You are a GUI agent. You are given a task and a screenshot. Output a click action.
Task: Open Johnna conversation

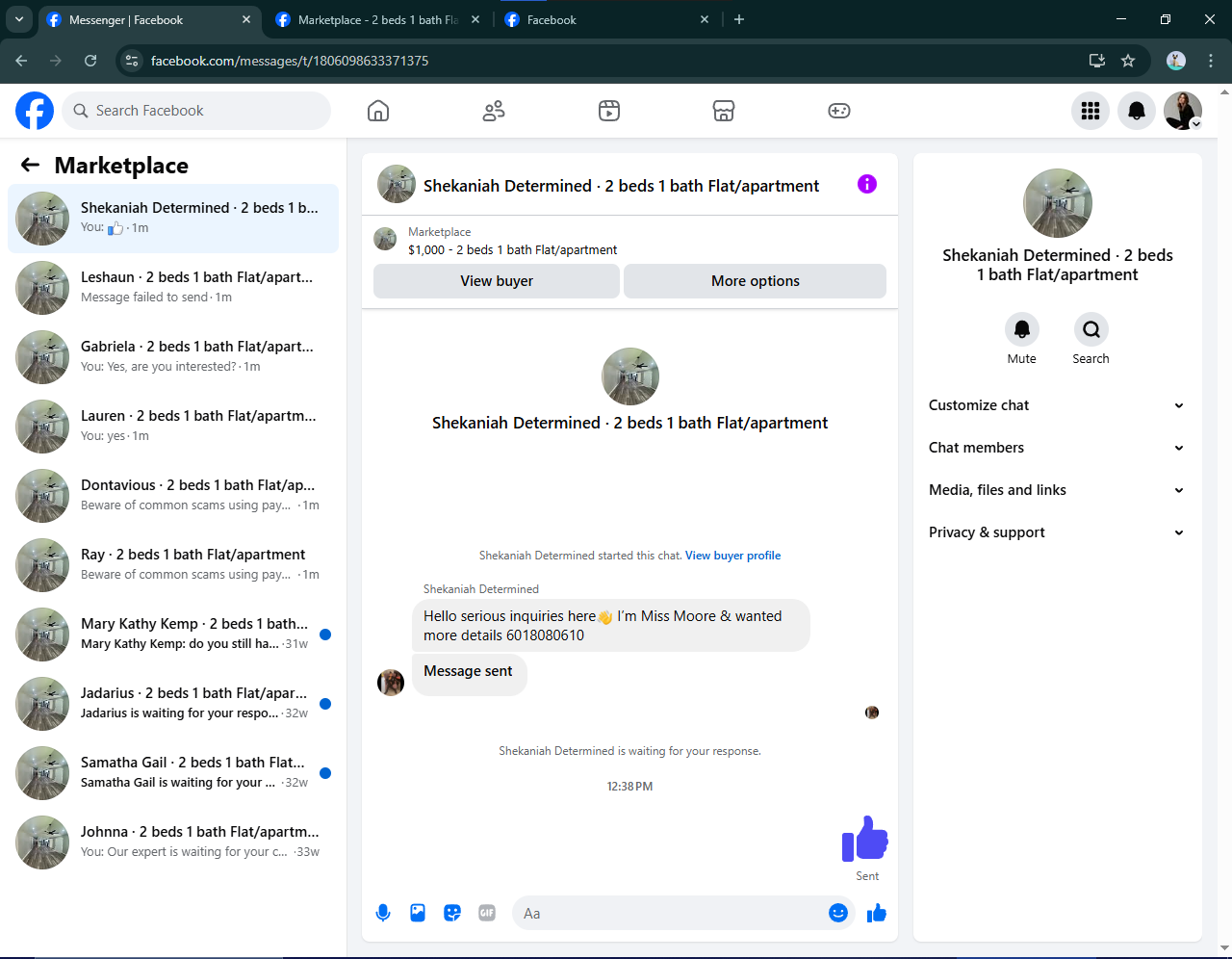click(173, 842)
